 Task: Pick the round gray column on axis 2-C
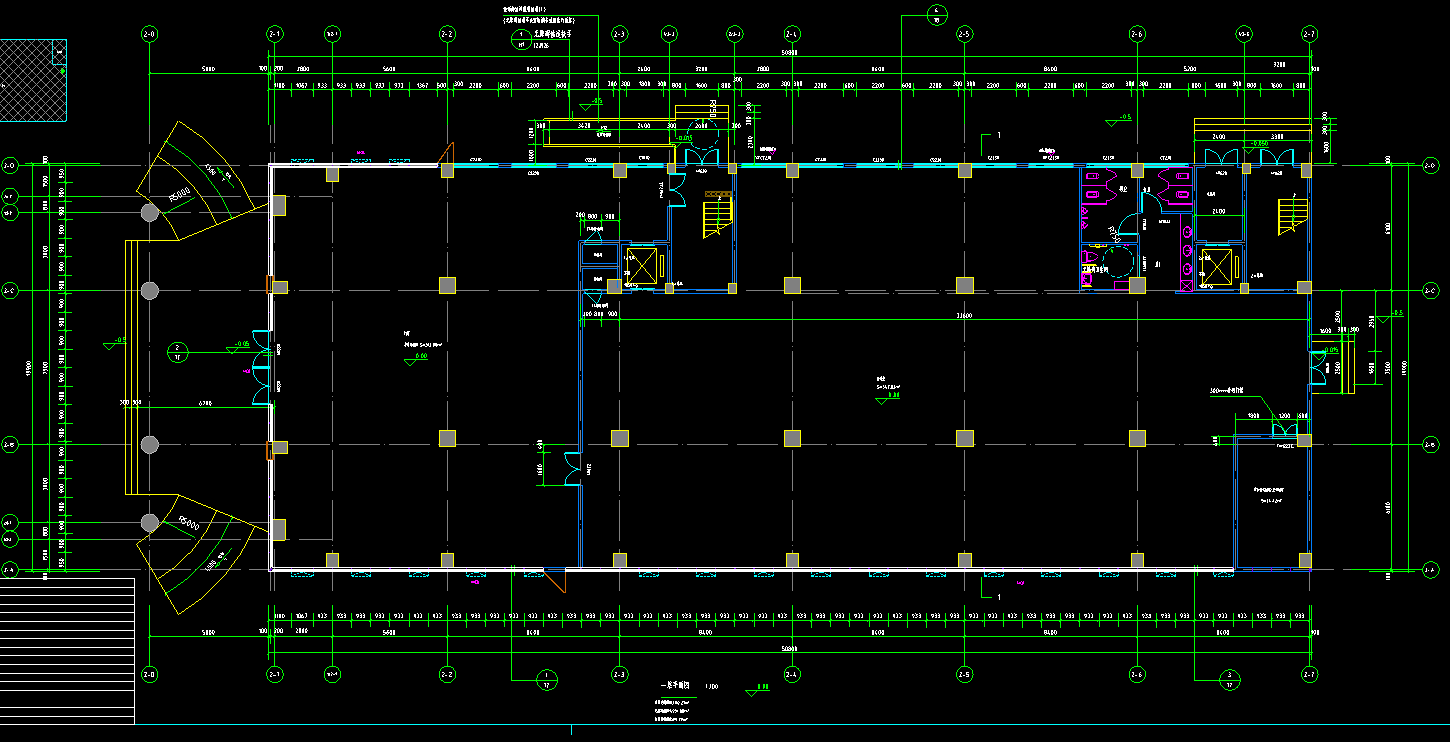149,291
